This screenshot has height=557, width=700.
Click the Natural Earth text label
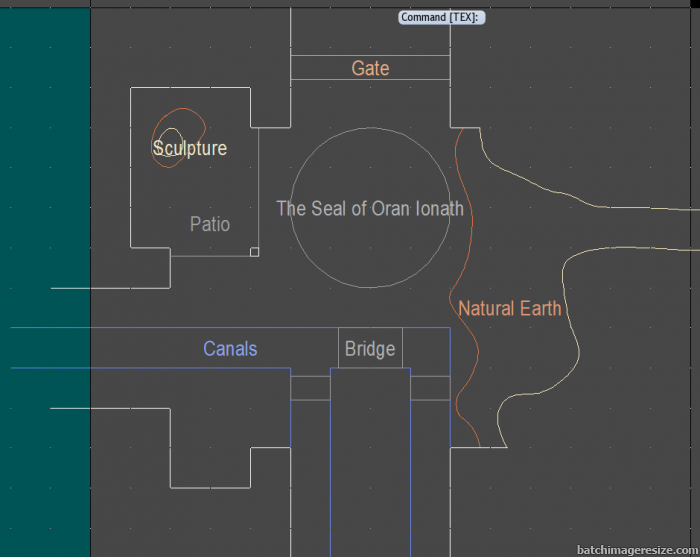(x=510, y=309)
